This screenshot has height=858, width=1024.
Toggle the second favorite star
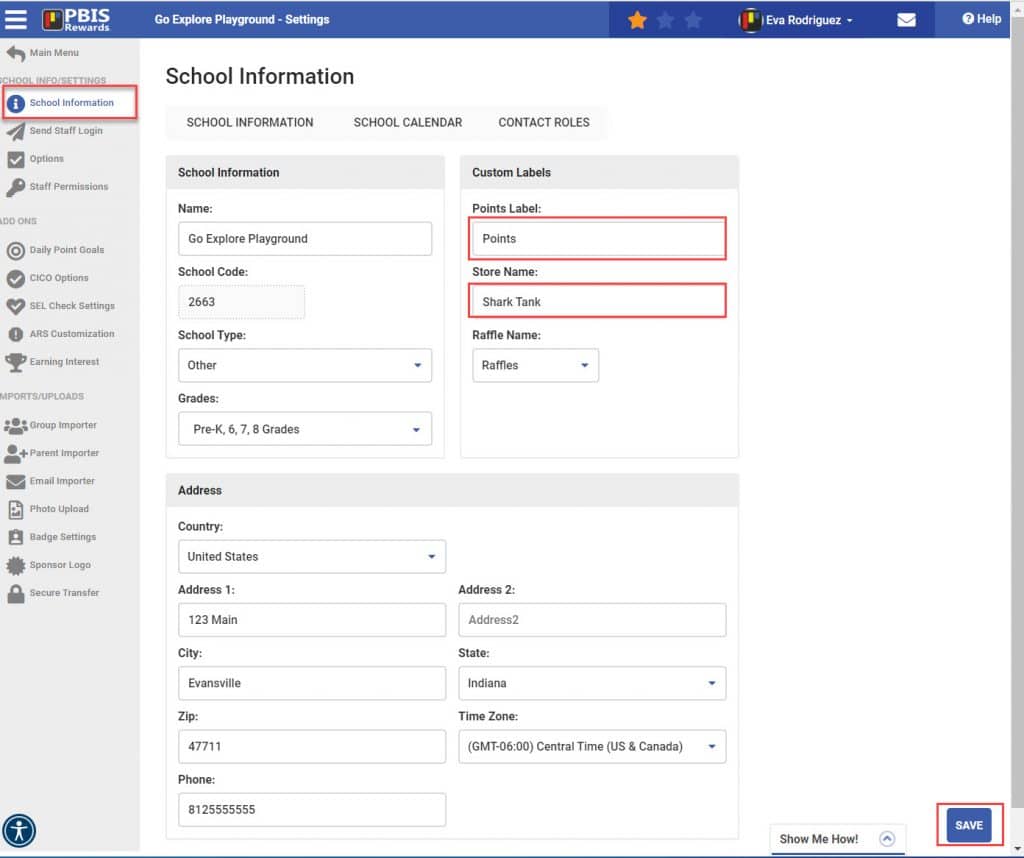pyautogui.click(x=665, y=18)
